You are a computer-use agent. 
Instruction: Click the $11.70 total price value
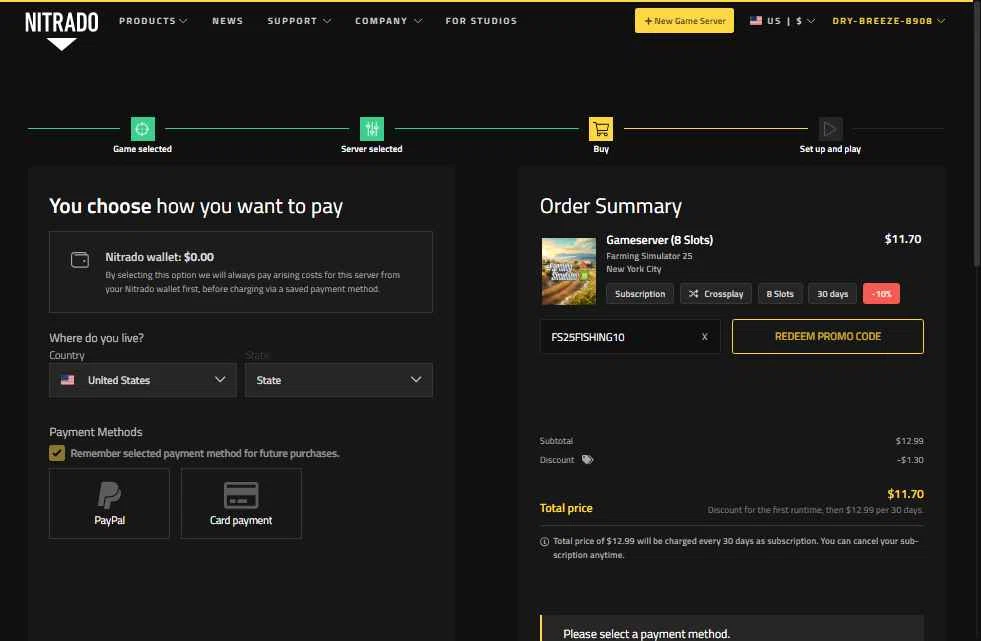(x=905, y=494)
